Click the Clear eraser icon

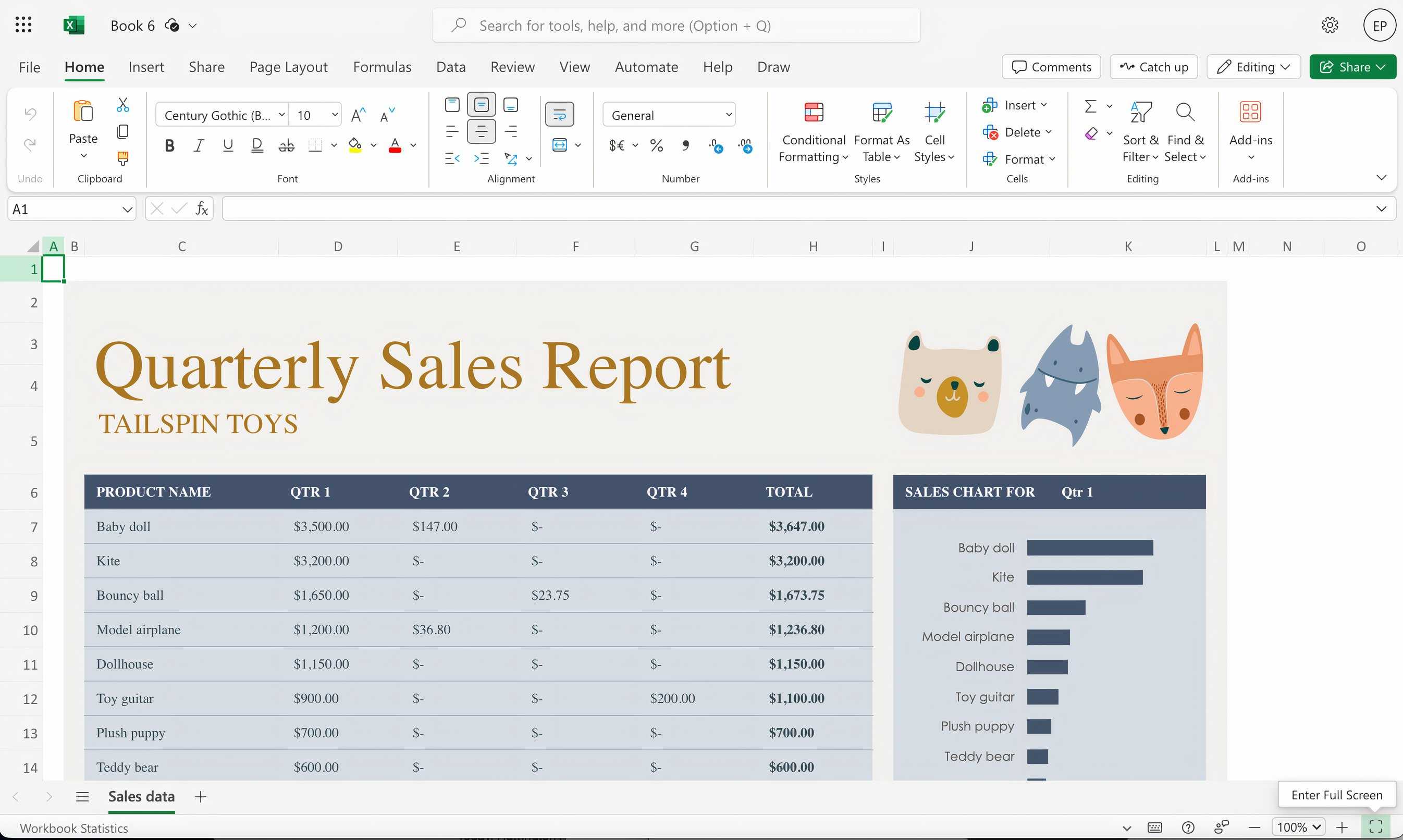coord(1091,133)
